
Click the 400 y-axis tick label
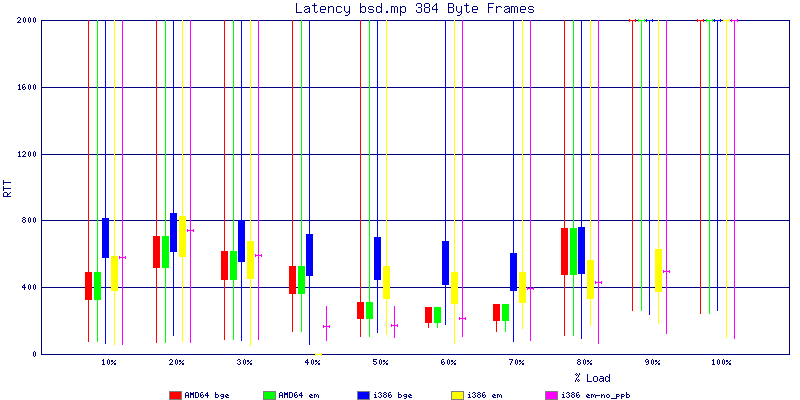point(29,287)
